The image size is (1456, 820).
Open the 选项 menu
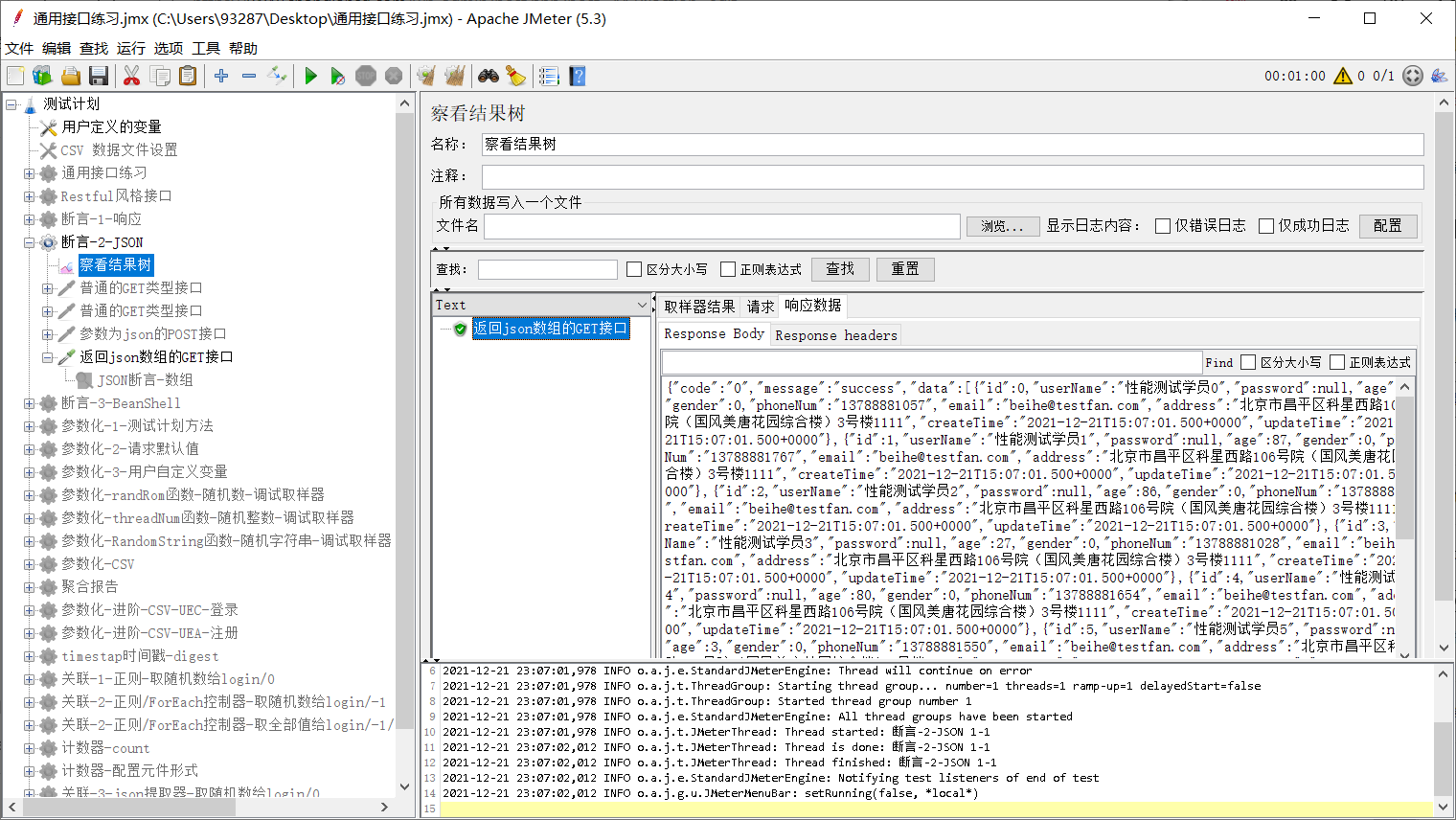(x=169, y=48)
